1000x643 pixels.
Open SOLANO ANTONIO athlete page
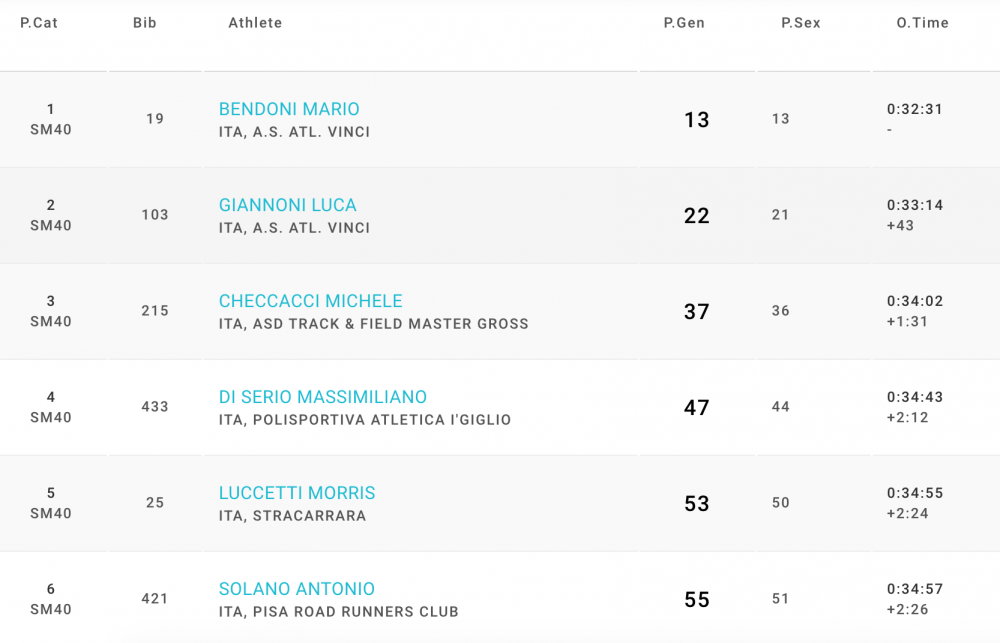(297, 589)
